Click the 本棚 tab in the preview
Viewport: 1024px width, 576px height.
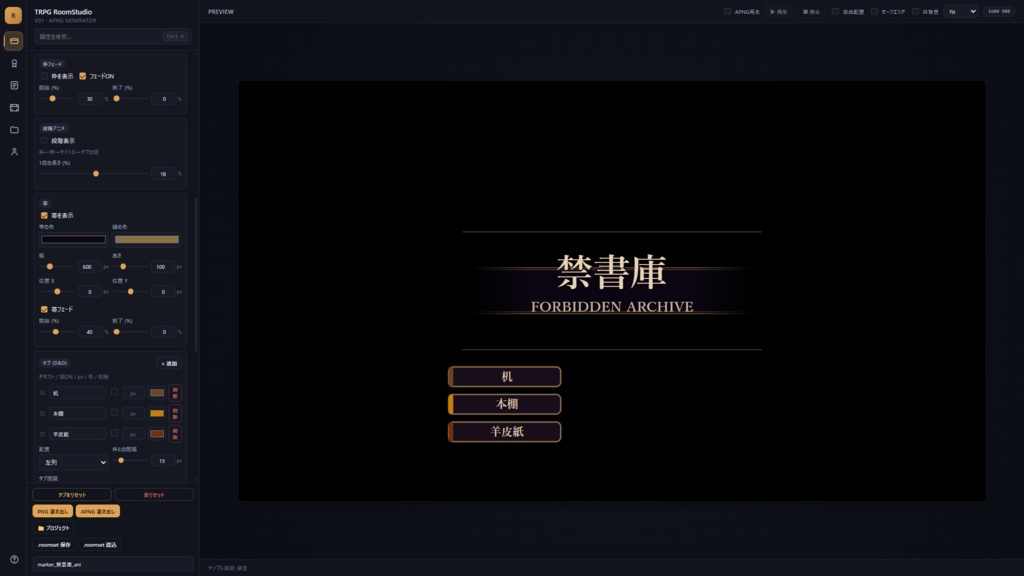point(504,404)
